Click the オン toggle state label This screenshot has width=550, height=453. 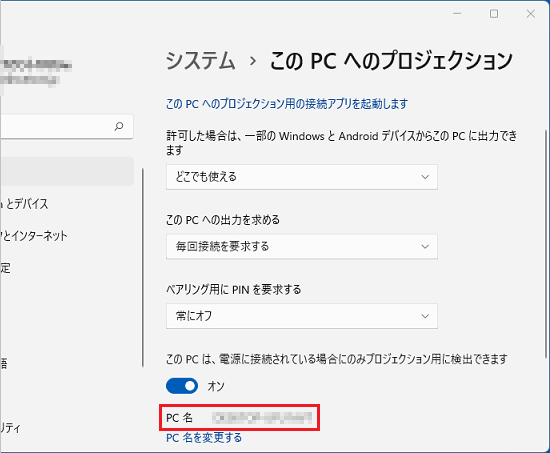point(216,386)
